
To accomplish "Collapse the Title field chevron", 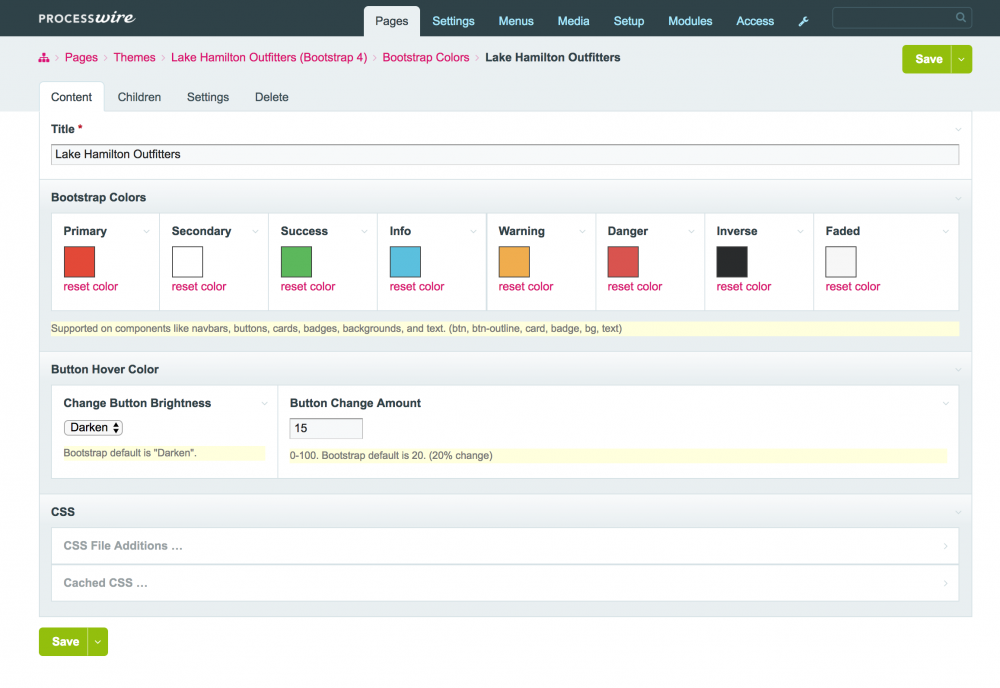I will (958, 130).
